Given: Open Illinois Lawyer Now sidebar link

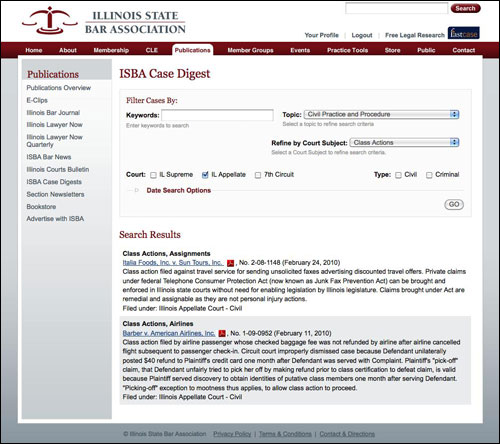Looking at the screenshot, I should tap(54, 125).
